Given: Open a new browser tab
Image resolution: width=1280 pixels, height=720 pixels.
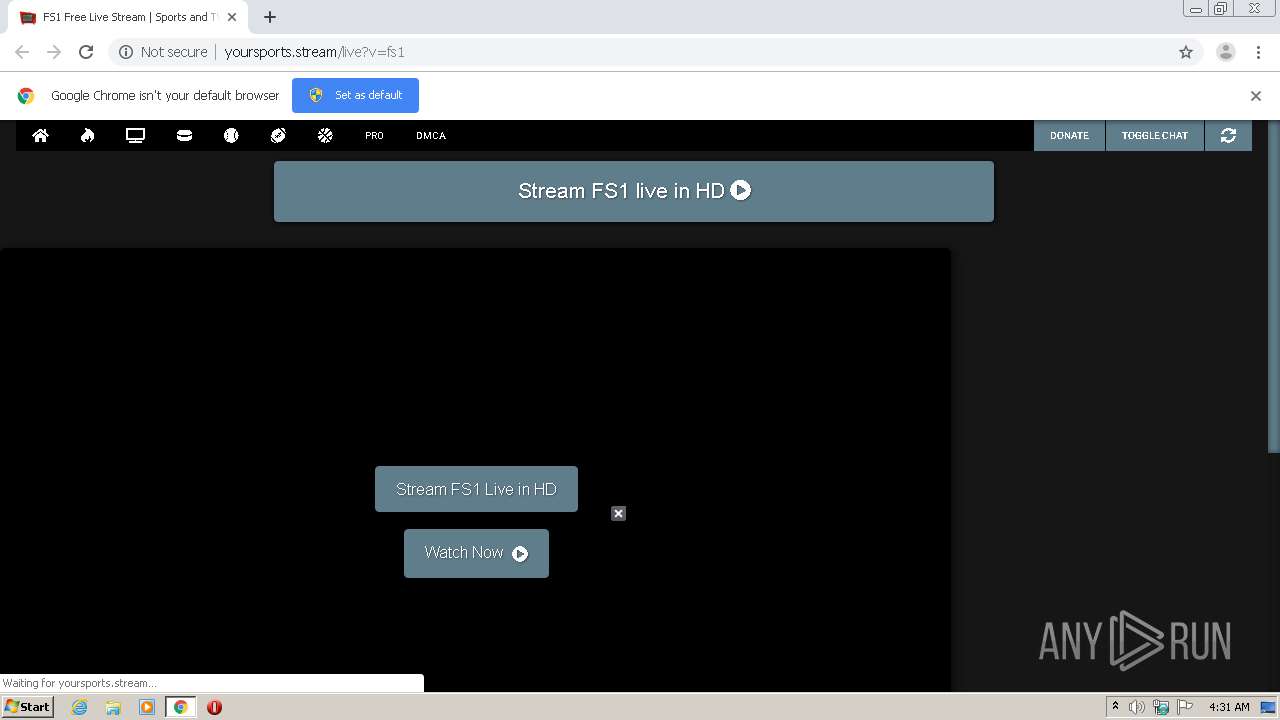Looking at the screenshot, I should coord(270,17).
